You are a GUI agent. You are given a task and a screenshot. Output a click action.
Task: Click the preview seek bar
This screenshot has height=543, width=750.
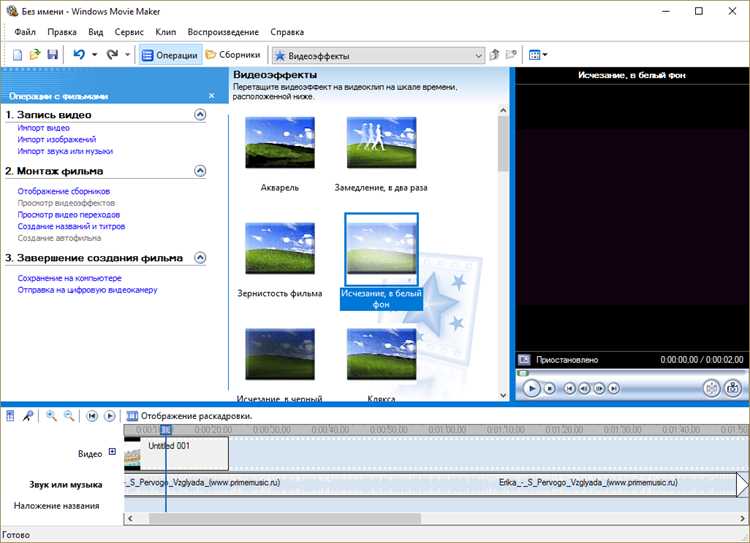tap(631, 373)
